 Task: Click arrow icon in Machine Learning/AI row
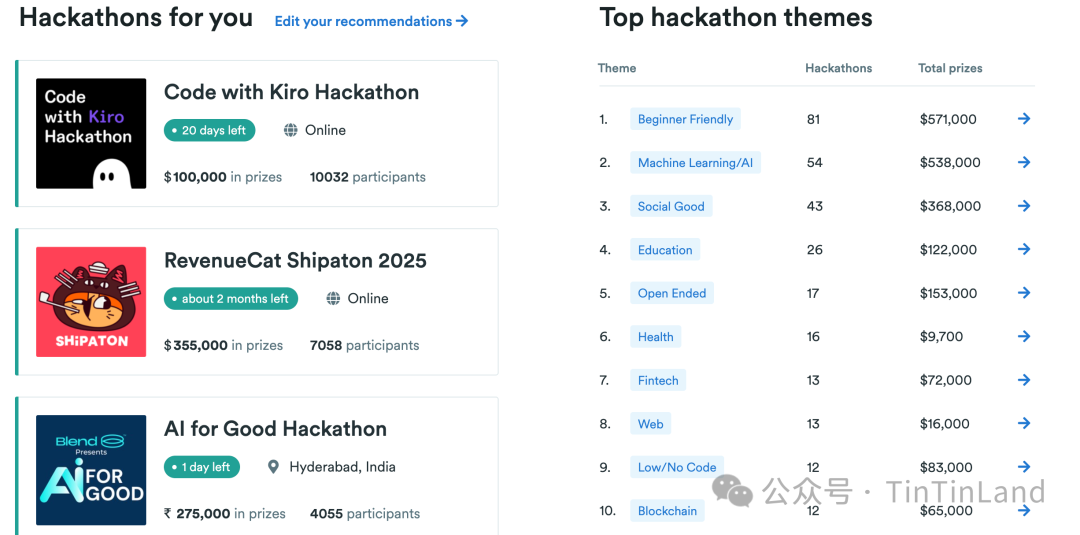(x=1024, y=162)
